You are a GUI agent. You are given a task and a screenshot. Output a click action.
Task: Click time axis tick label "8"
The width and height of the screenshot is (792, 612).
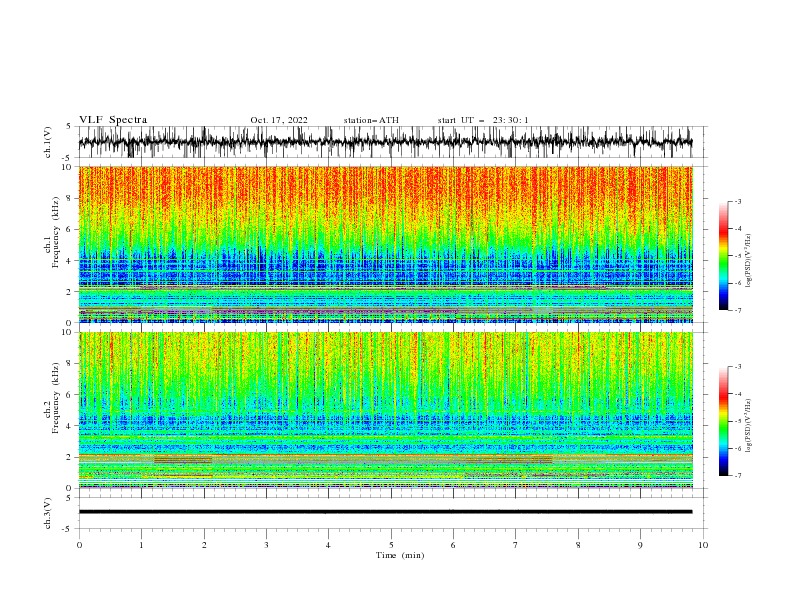pos(578,545)
